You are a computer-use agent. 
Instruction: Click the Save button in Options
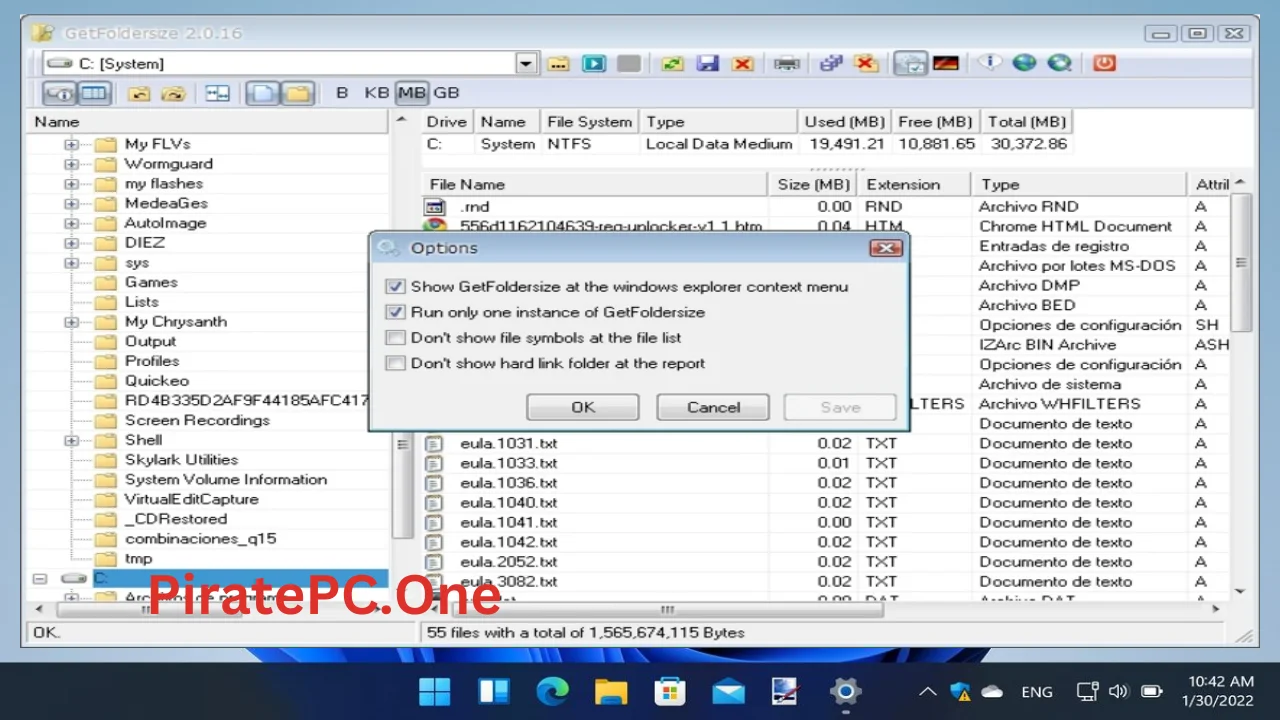pyautogui.click(x=840, y=407)
